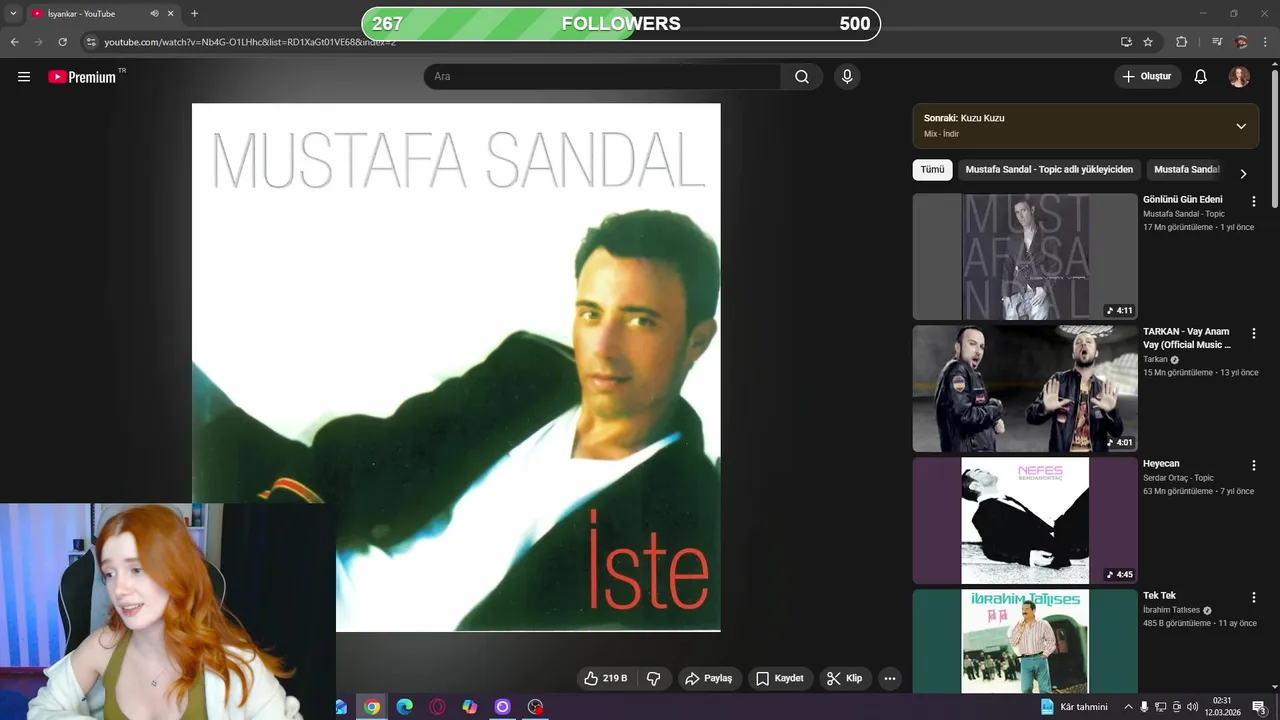Viewport: 1280px width, 720px height.
Task: Click the address bar URL
Action: (250, 42)
